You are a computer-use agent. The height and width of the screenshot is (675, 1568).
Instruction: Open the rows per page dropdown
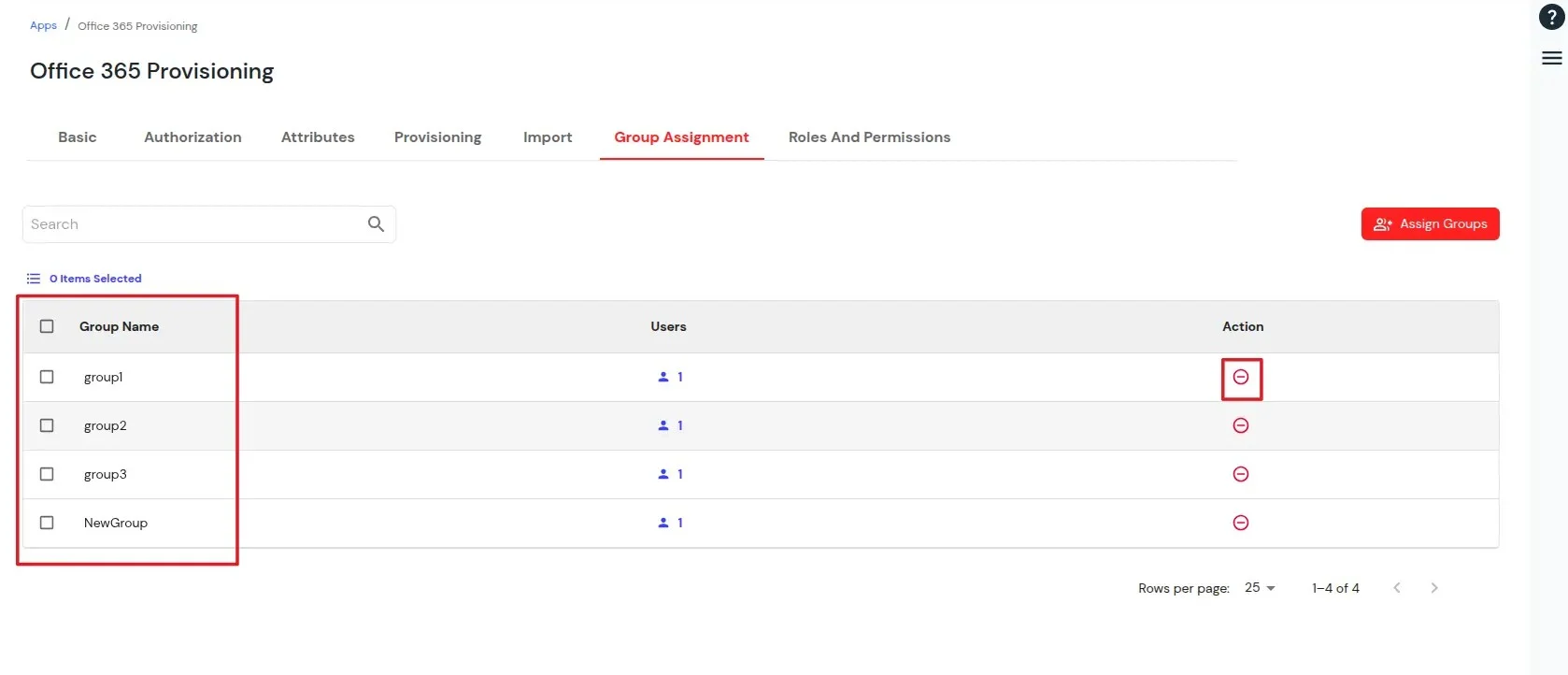point(1260,588)
